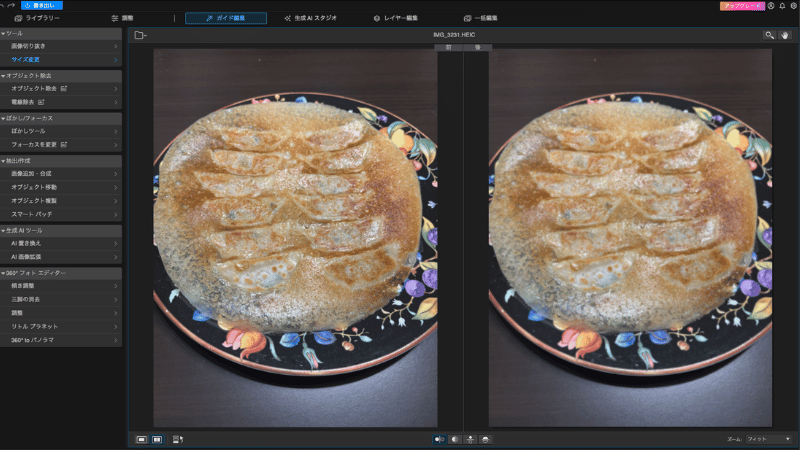Open the settings gear icon

click(793, 6)
